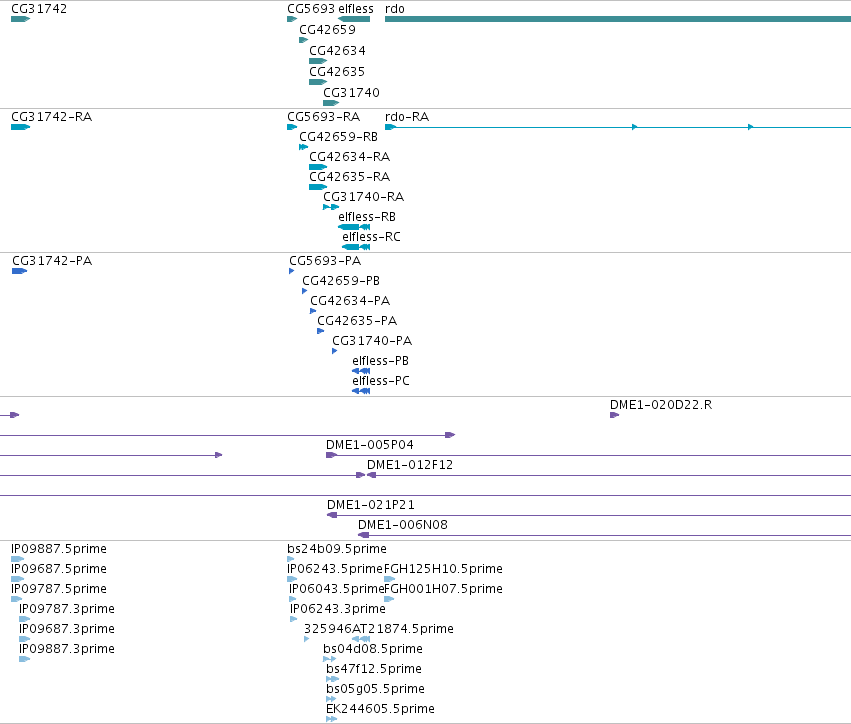The height and width of the screenshot is (724, 851).
Task: Select the IP09887.3prime EST label
Action: pyautogui.click(x=67, y=650)
